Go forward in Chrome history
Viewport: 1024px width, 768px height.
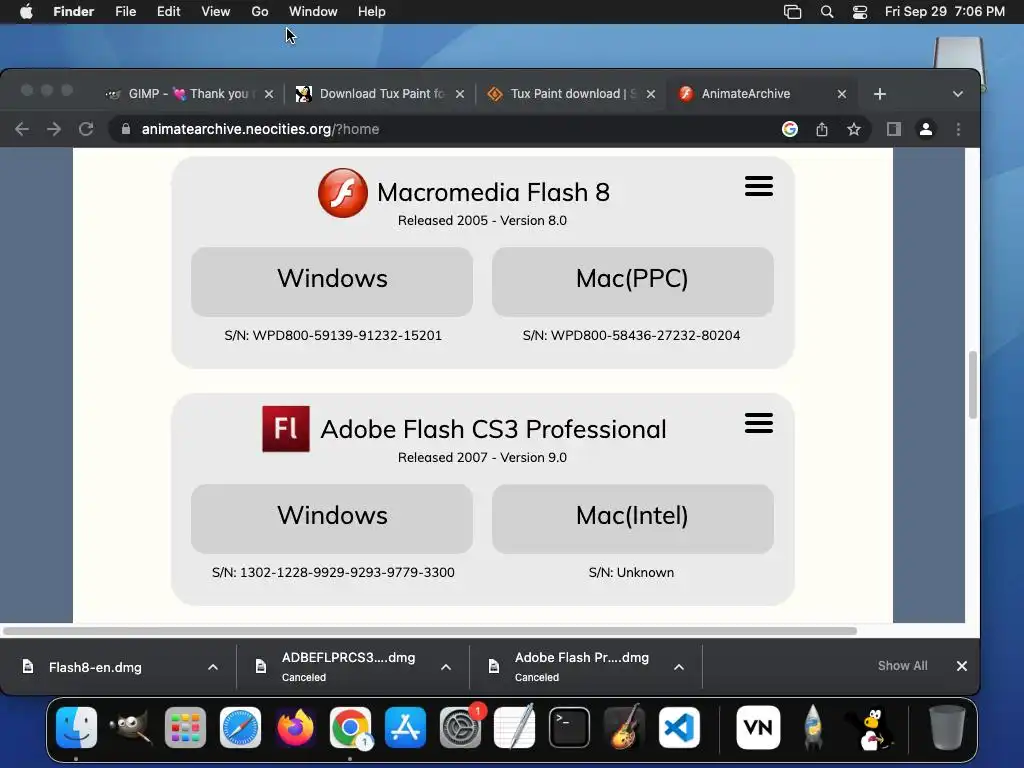click(x=54, y=129)
